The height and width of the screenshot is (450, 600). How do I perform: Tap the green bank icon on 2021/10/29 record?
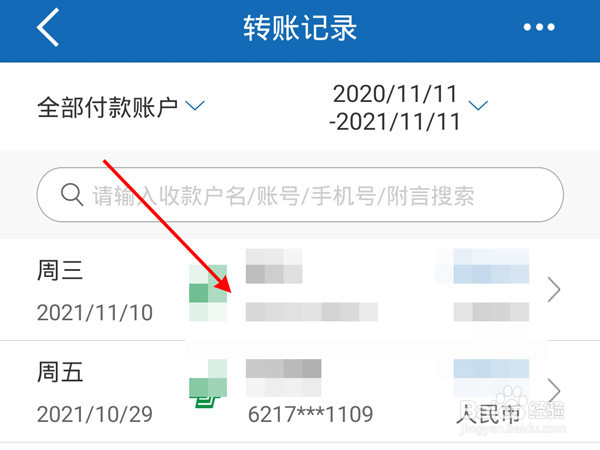point(208,383)
